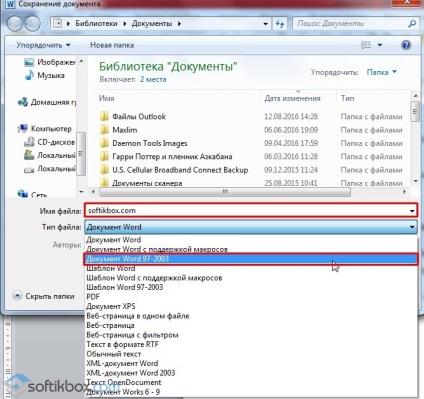Viewport: 424px width, 399px height.
Task: Click the navigation pane scroll-down arrow
Action: [x=81, y=192]
